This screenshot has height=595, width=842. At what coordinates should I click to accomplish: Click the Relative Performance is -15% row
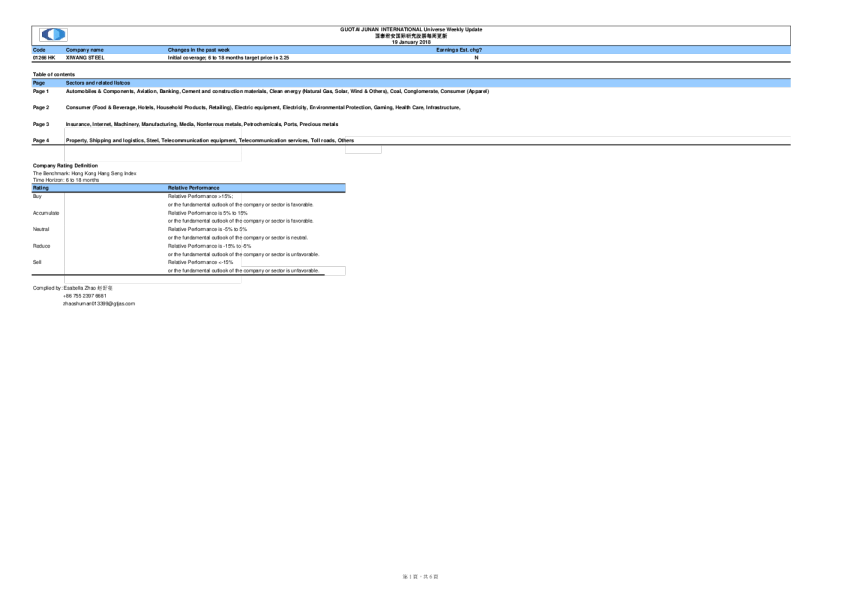click(x=204, y=245)
